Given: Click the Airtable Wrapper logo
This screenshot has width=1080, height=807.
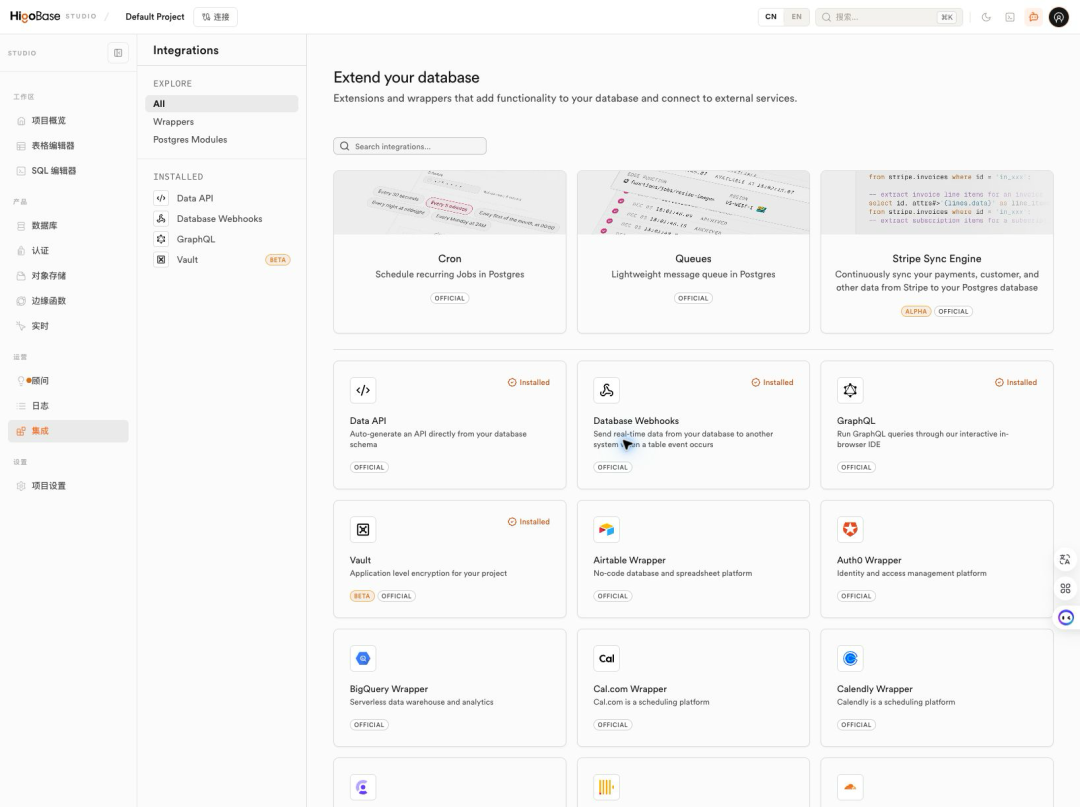Looking at the screenshot, I should click(x=606, y=530).
